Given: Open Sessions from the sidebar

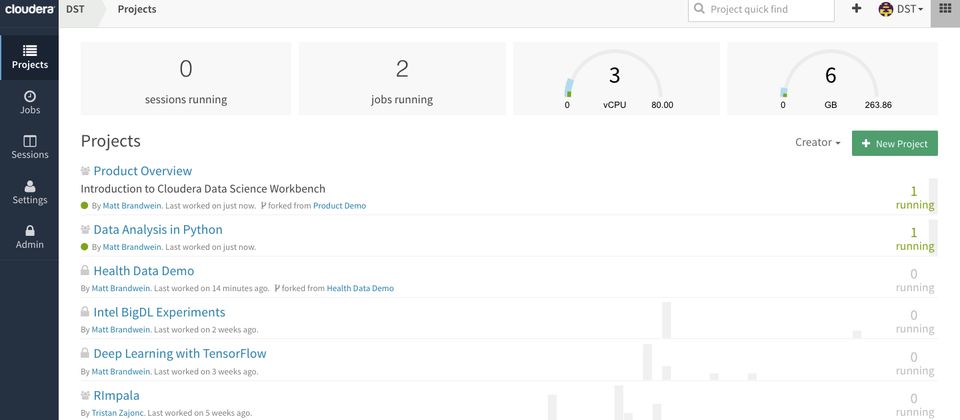Looking at the screenshot, I should click(29, 147).
